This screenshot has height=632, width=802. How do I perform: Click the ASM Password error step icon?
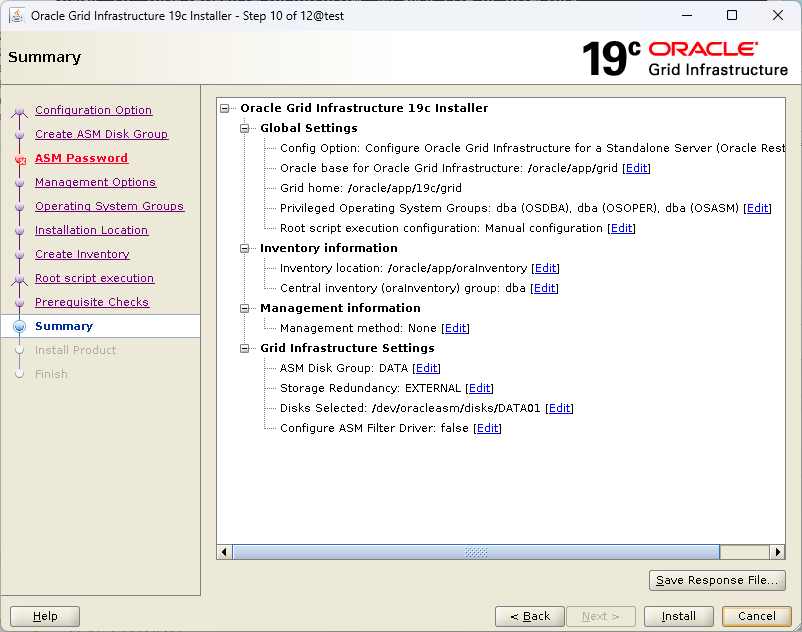(20, 160)
